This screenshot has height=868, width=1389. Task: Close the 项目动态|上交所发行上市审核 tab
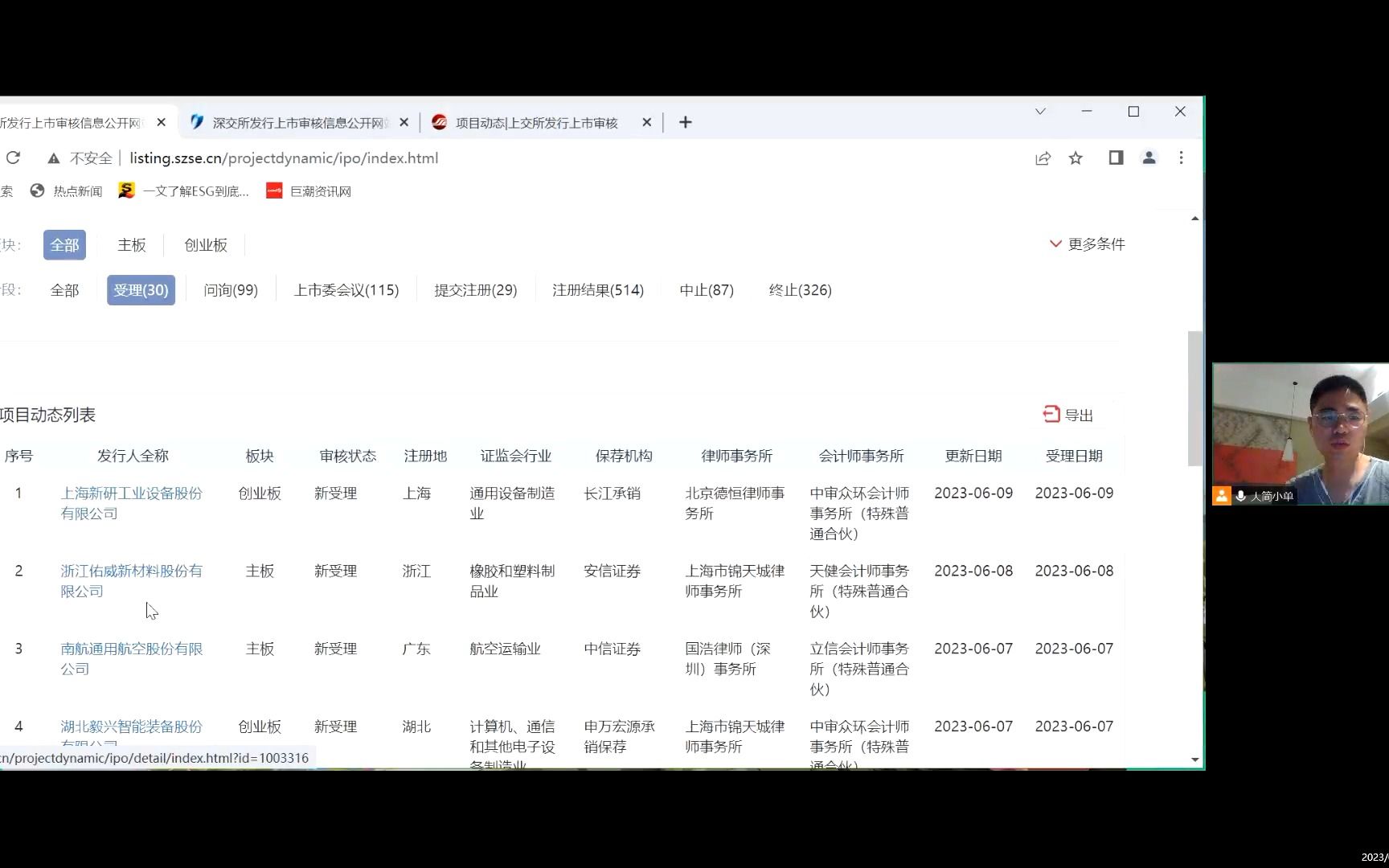[646, 122]
